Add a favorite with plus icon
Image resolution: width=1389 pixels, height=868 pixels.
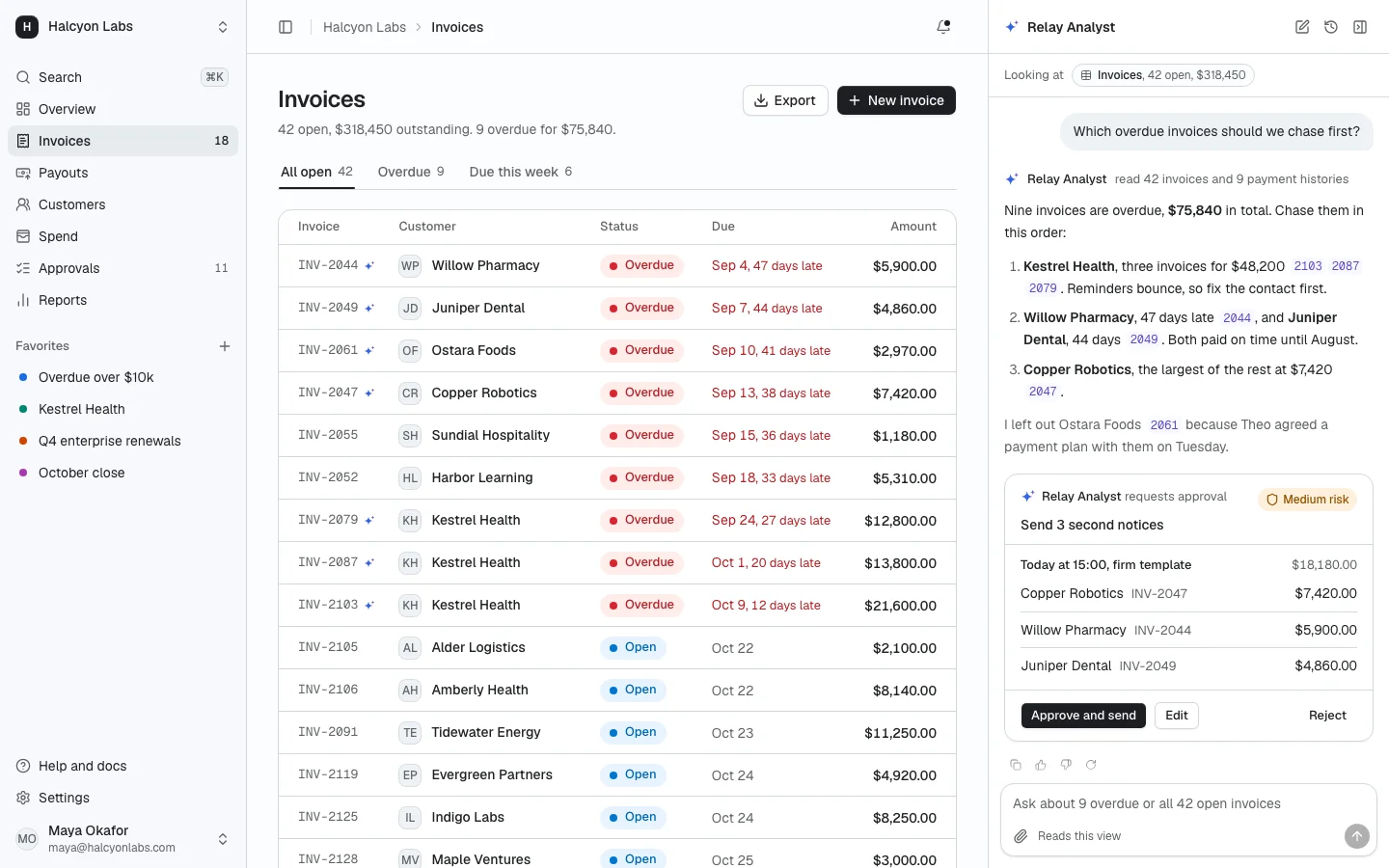[225, 346]
